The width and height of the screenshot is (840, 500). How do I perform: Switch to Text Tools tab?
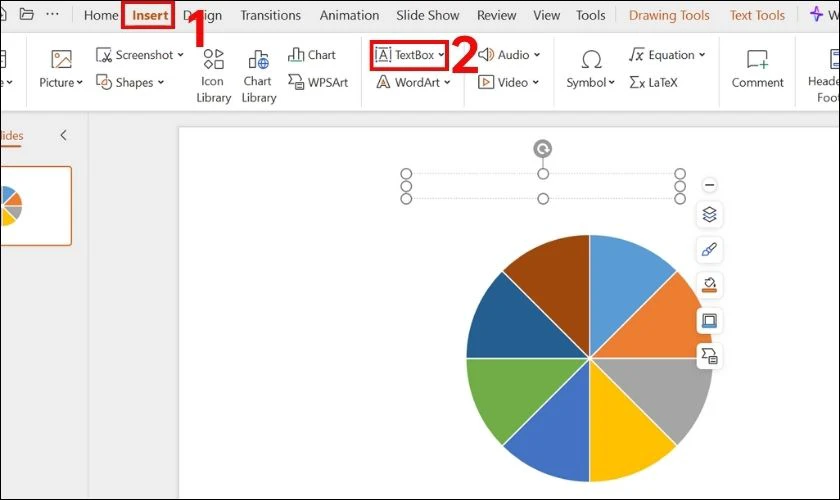coord(757,16)
